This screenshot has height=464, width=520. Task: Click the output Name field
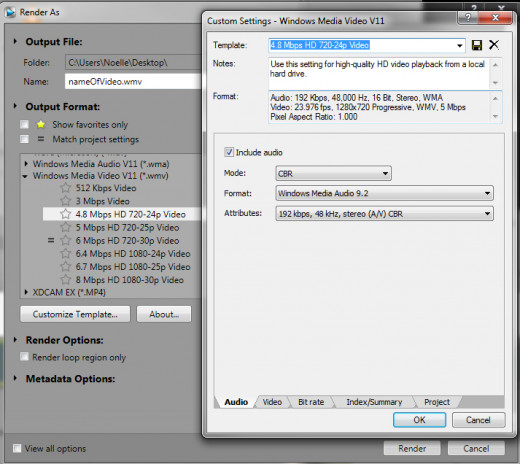pyautogui.click(x=133, y=82)
